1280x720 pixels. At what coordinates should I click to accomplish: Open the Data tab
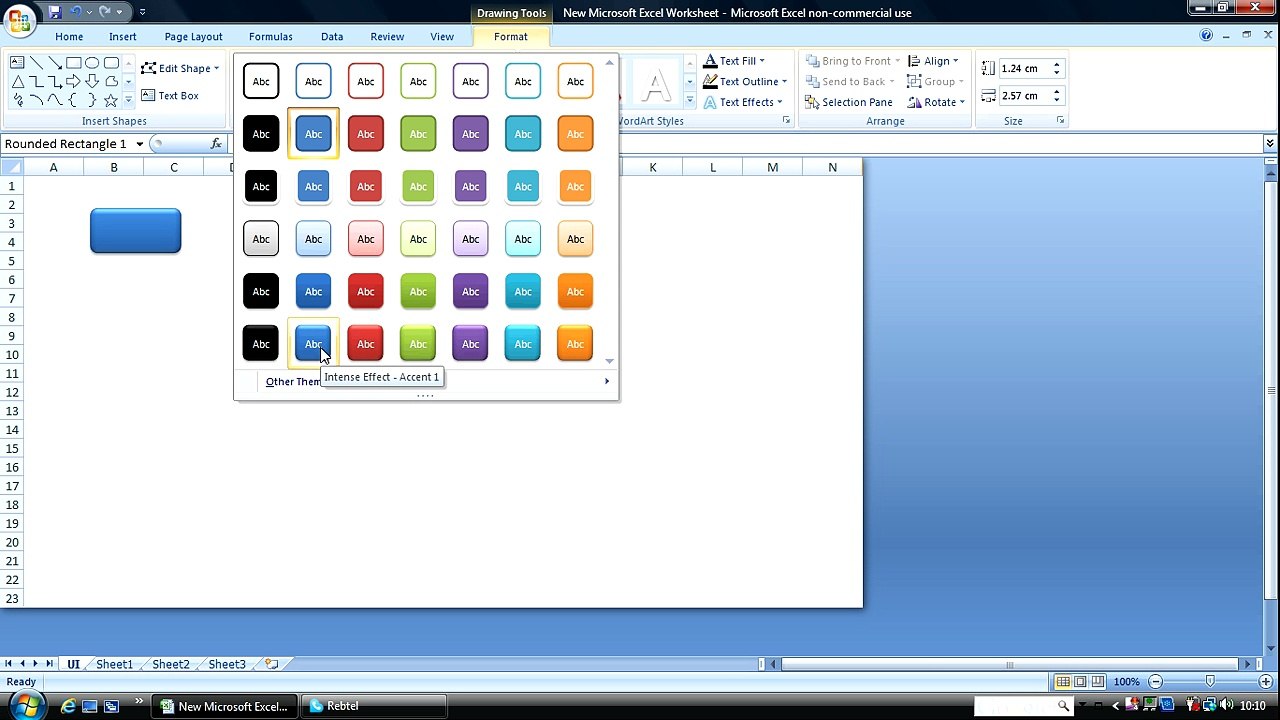[332, 36]
